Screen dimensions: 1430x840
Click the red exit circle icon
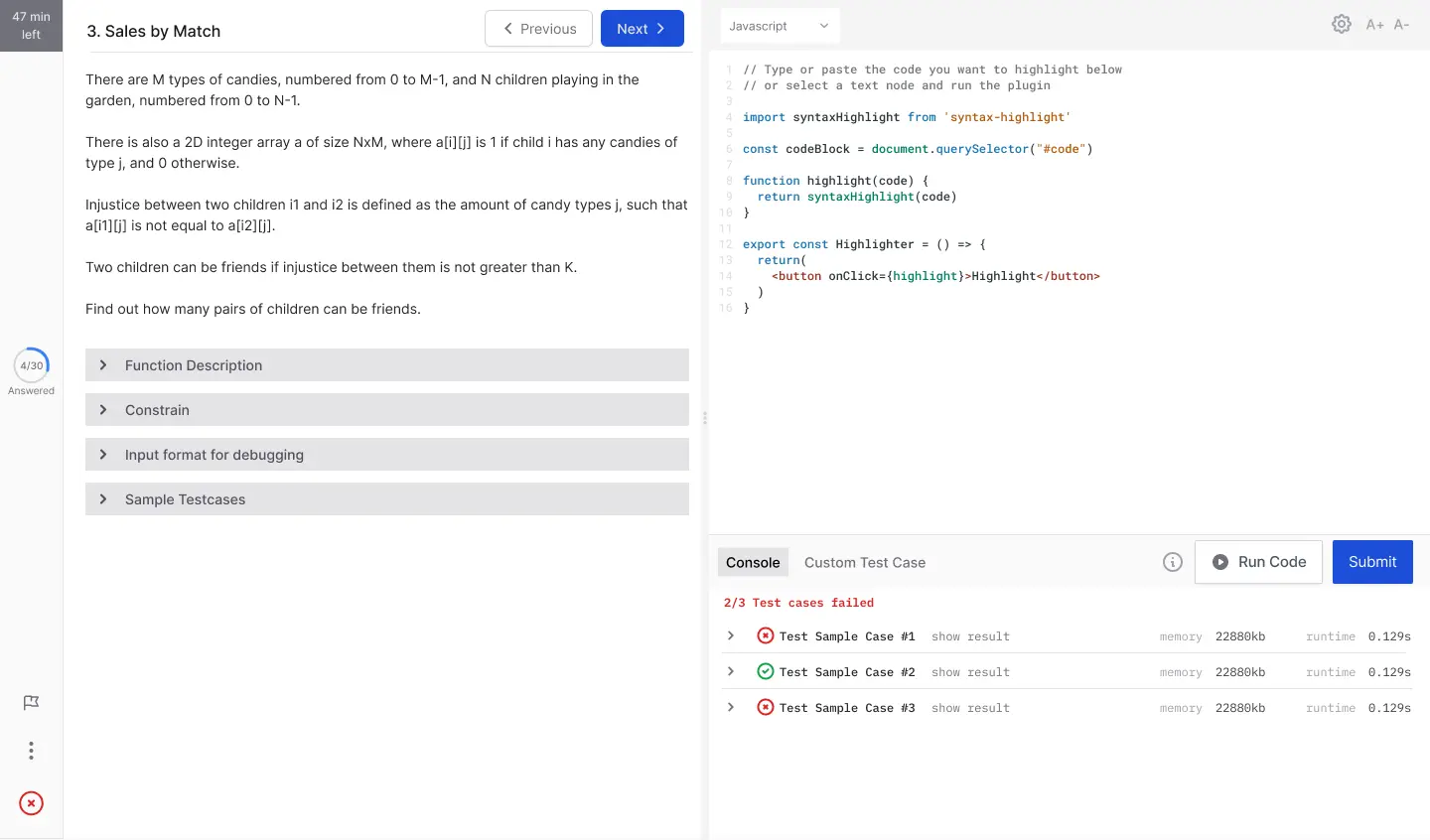(x=31, y=803)
